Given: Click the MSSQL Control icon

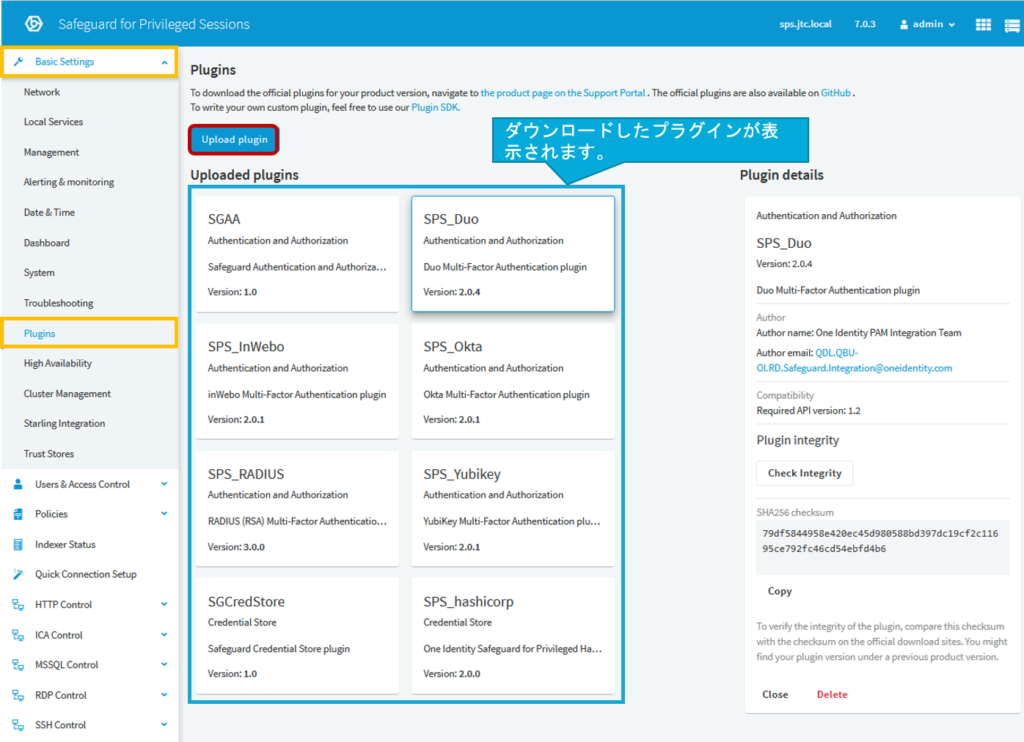Looking at the screenshot, I should tap(18, 665).
